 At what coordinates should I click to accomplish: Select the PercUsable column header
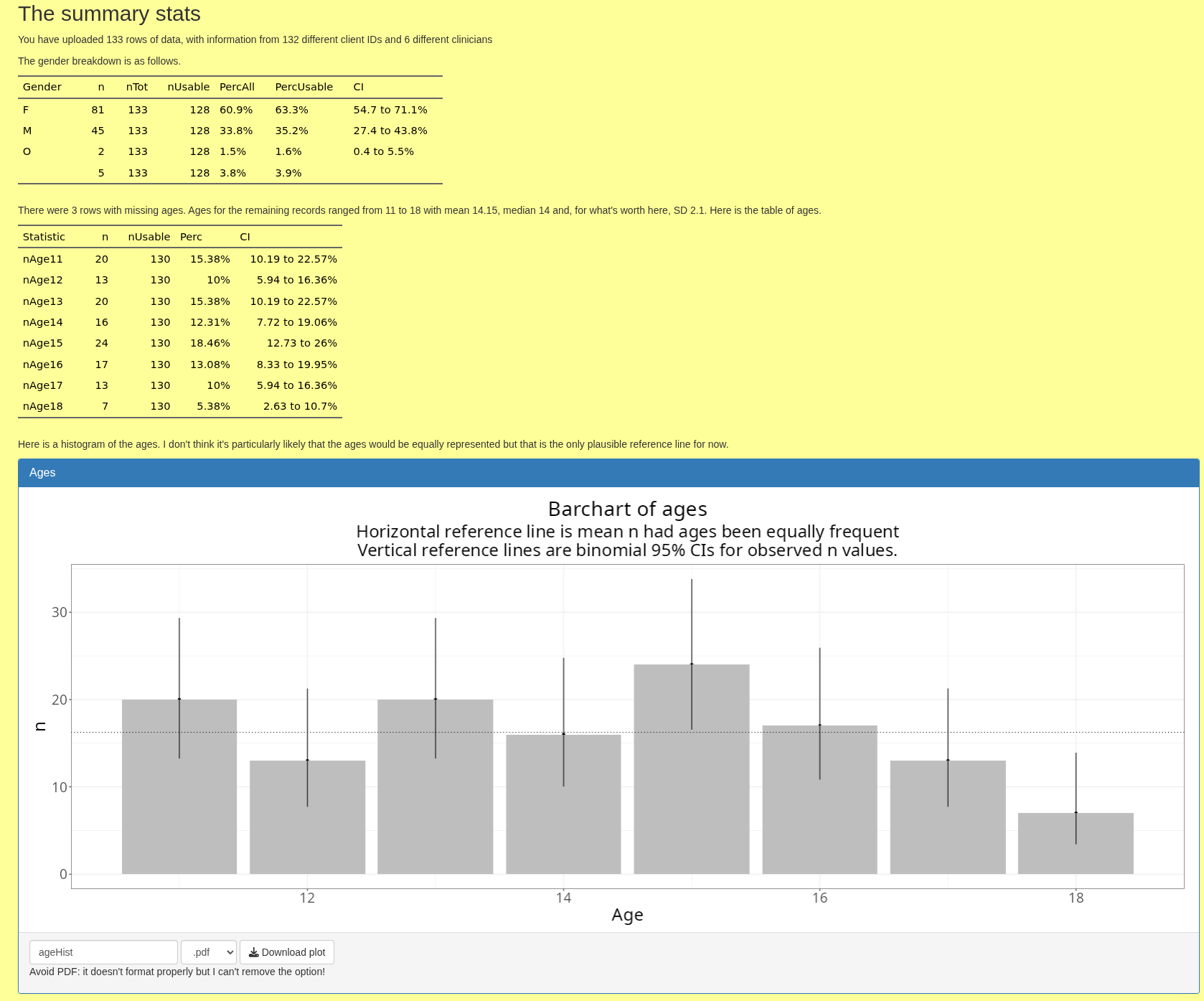tap(304, 87)
